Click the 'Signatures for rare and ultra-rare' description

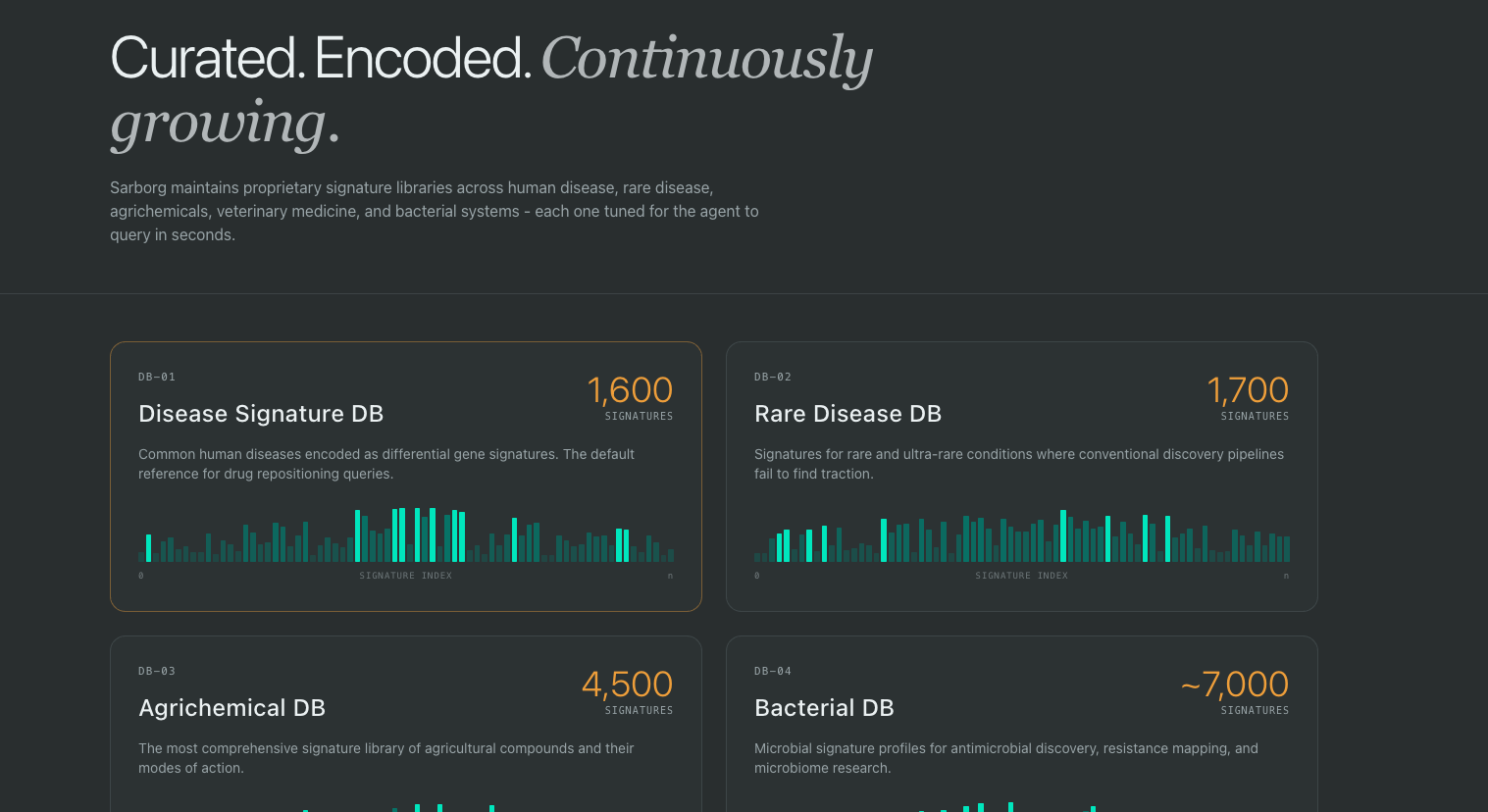(x=1019, y=464)
